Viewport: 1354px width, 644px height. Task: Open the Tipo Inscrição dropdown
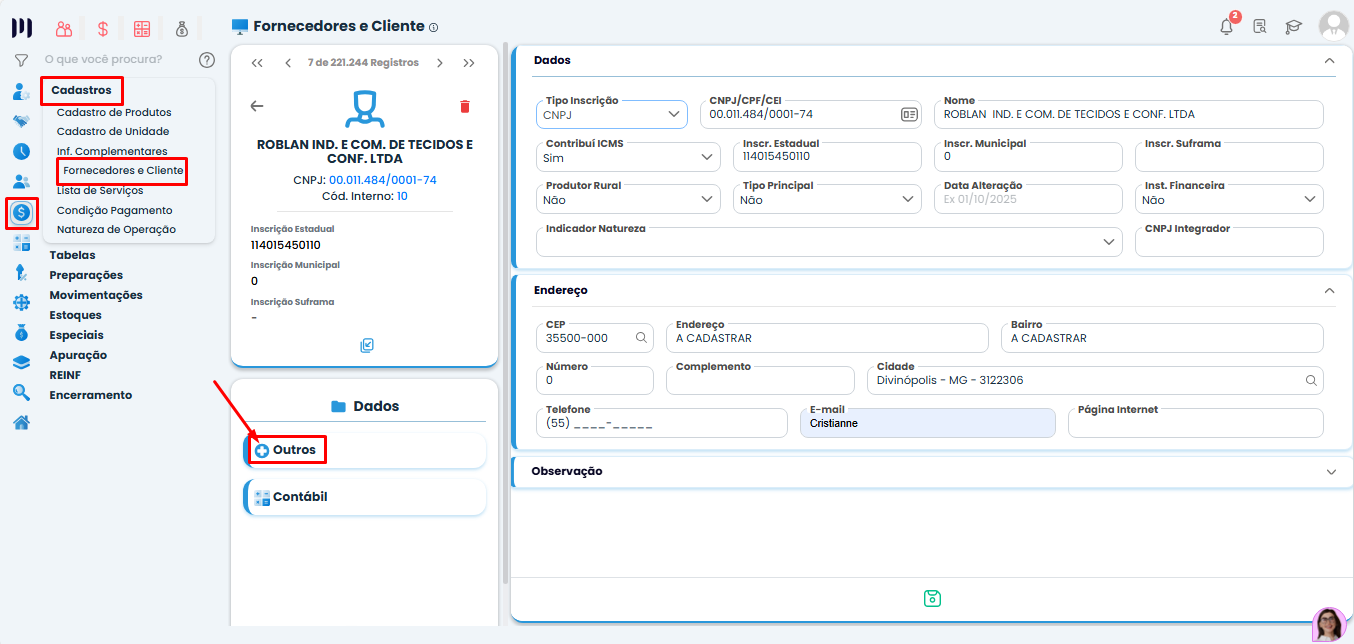(x=612, y=114)
